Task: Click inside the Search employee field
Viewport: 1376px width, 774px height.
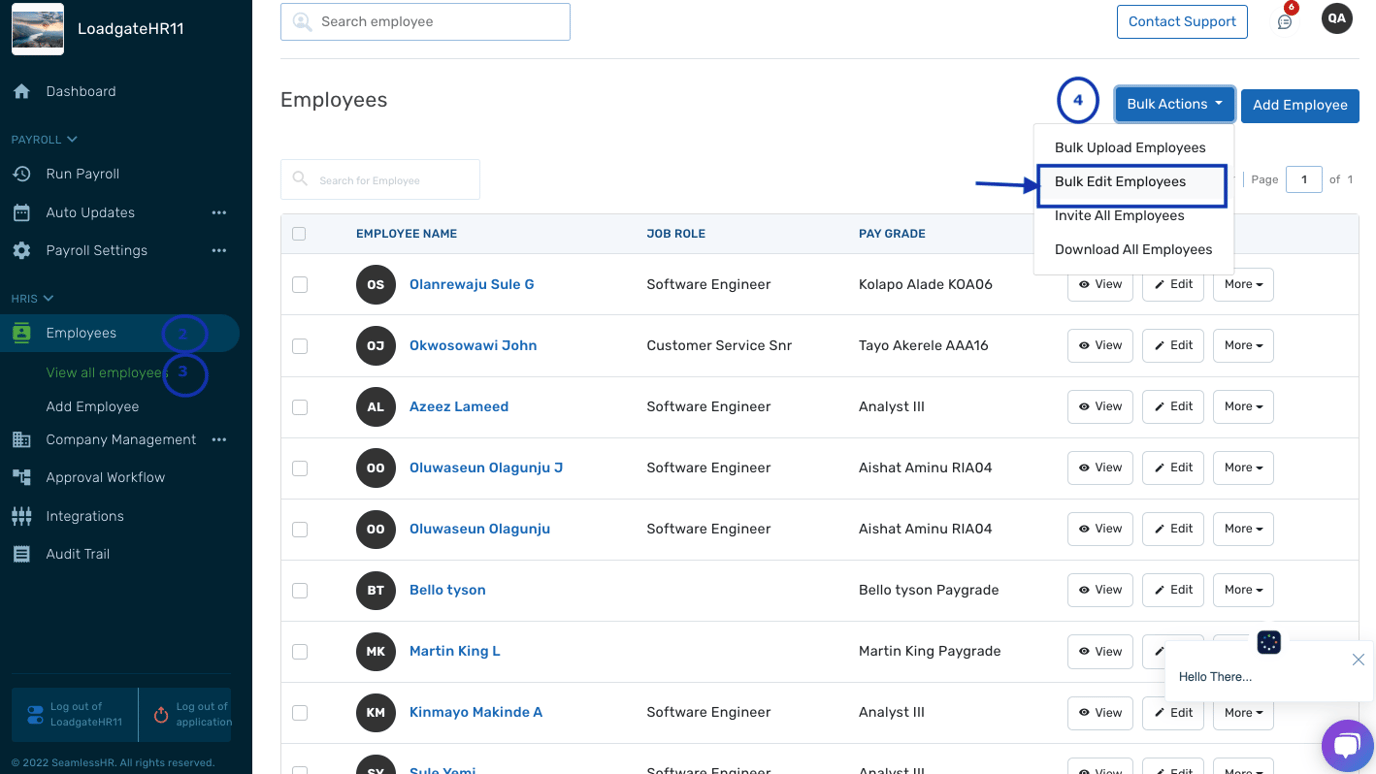Action: [425, 21]
